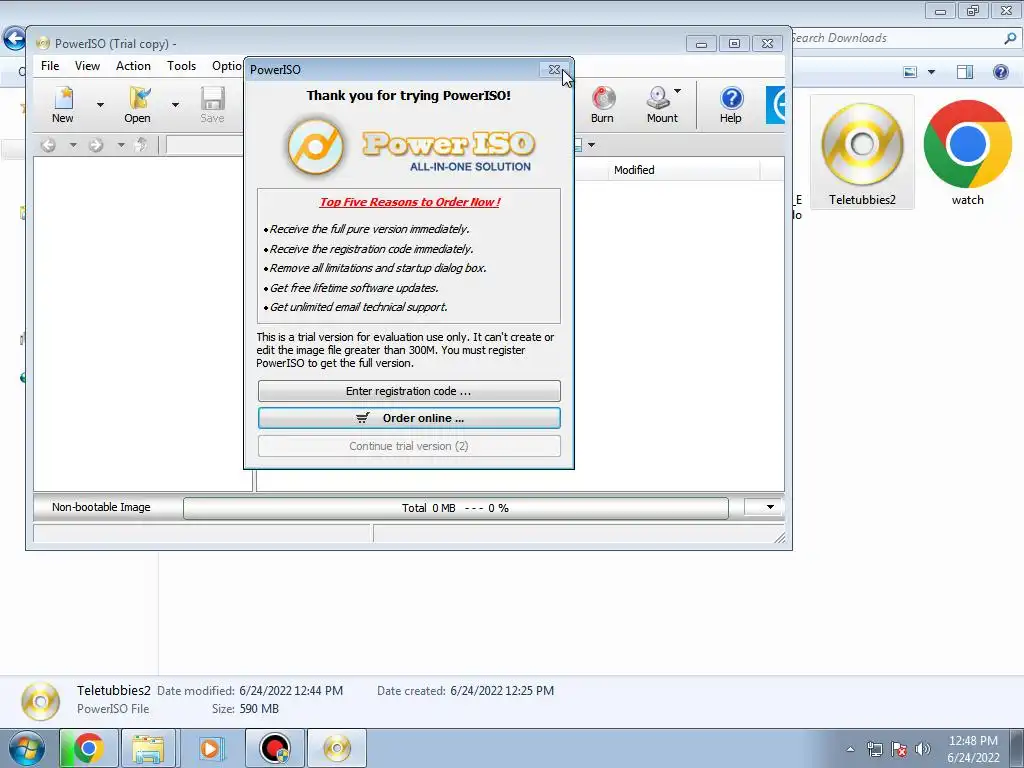Click the Save toolbar icon
The height and width of the screenshot is (768, 1024).
click(x=212, y=104)
